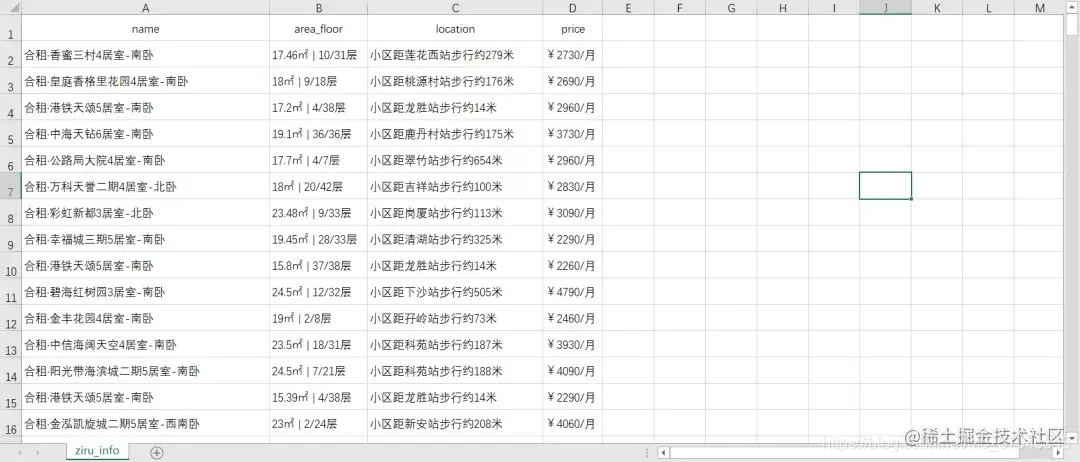Select column E header
This screenshot has width=1080, height=462.
628,8
